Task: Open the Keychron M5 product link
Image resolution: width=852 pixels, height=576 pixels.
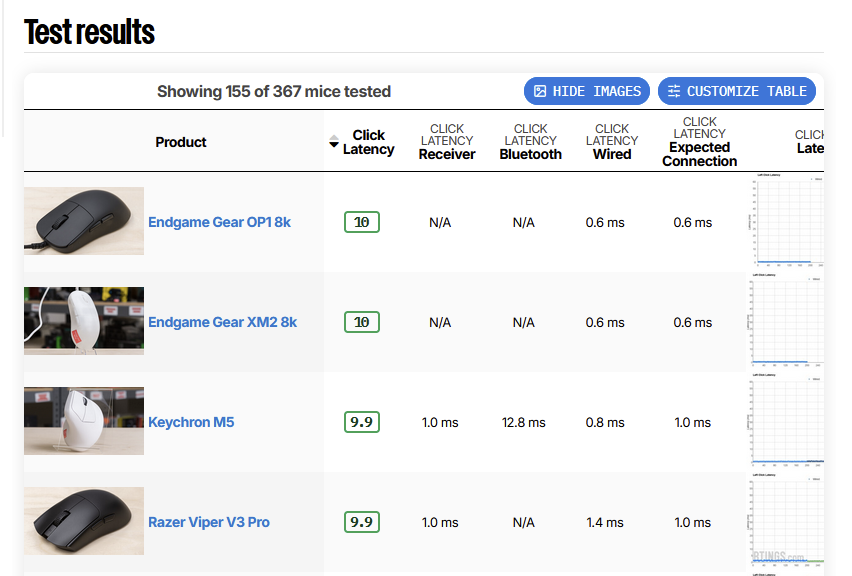Action: click(191, 422)
